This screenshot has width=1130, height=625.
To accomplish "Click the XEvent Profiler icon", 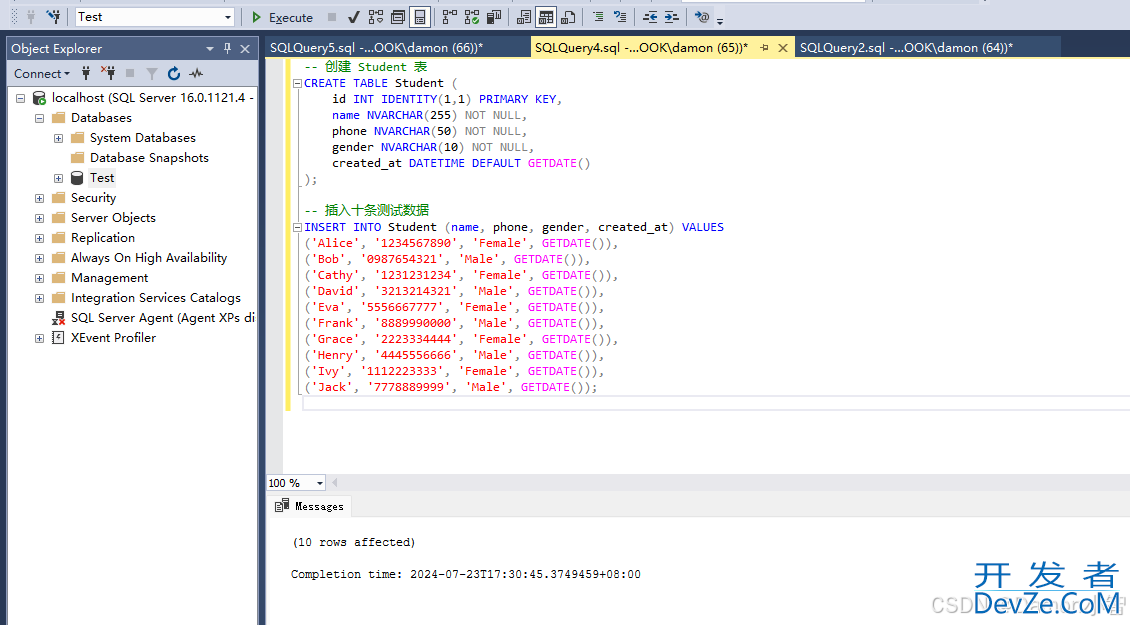I will [x=58, y=337].
